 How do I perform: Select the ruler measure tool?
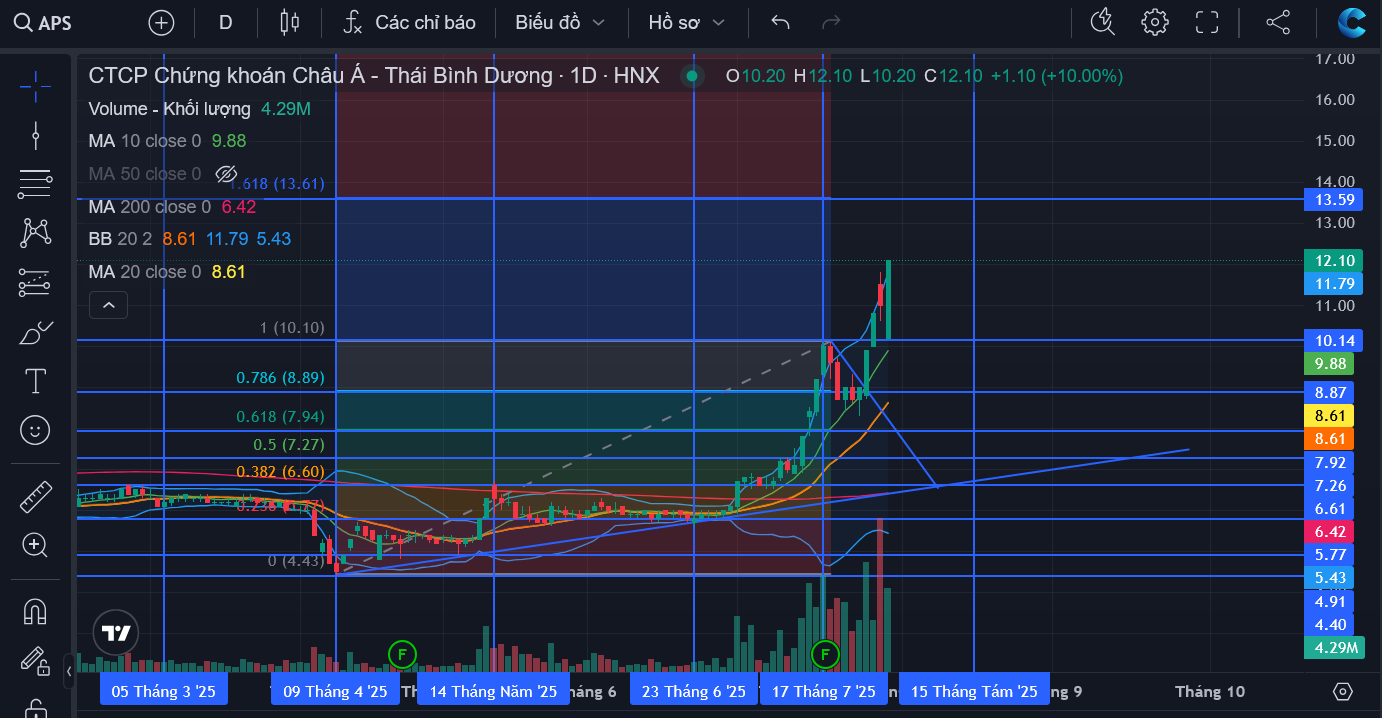(x=35, y=496)
